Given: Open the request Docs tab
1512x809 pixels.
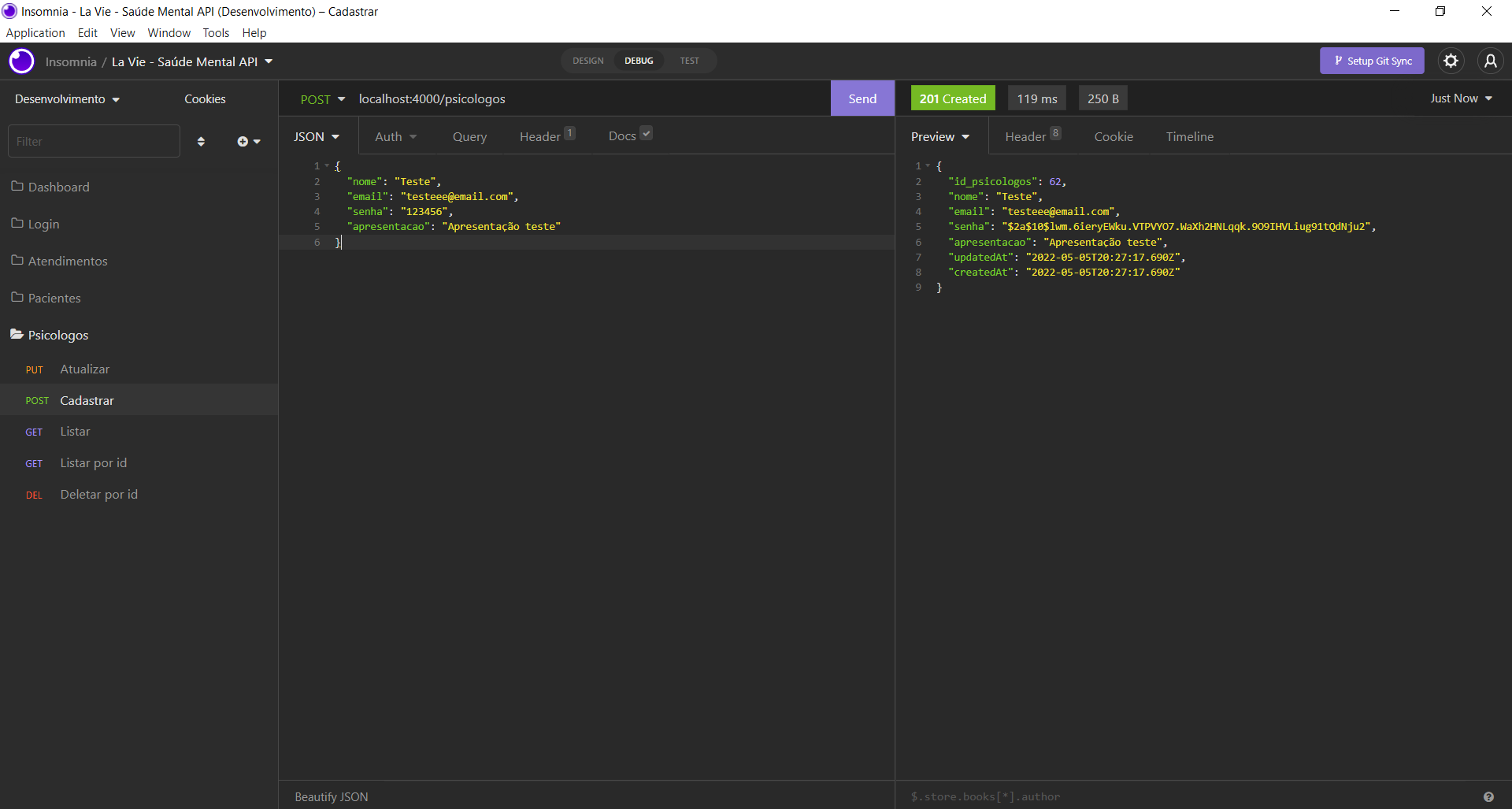Looking at the screenshot, I should pos(630,136).
